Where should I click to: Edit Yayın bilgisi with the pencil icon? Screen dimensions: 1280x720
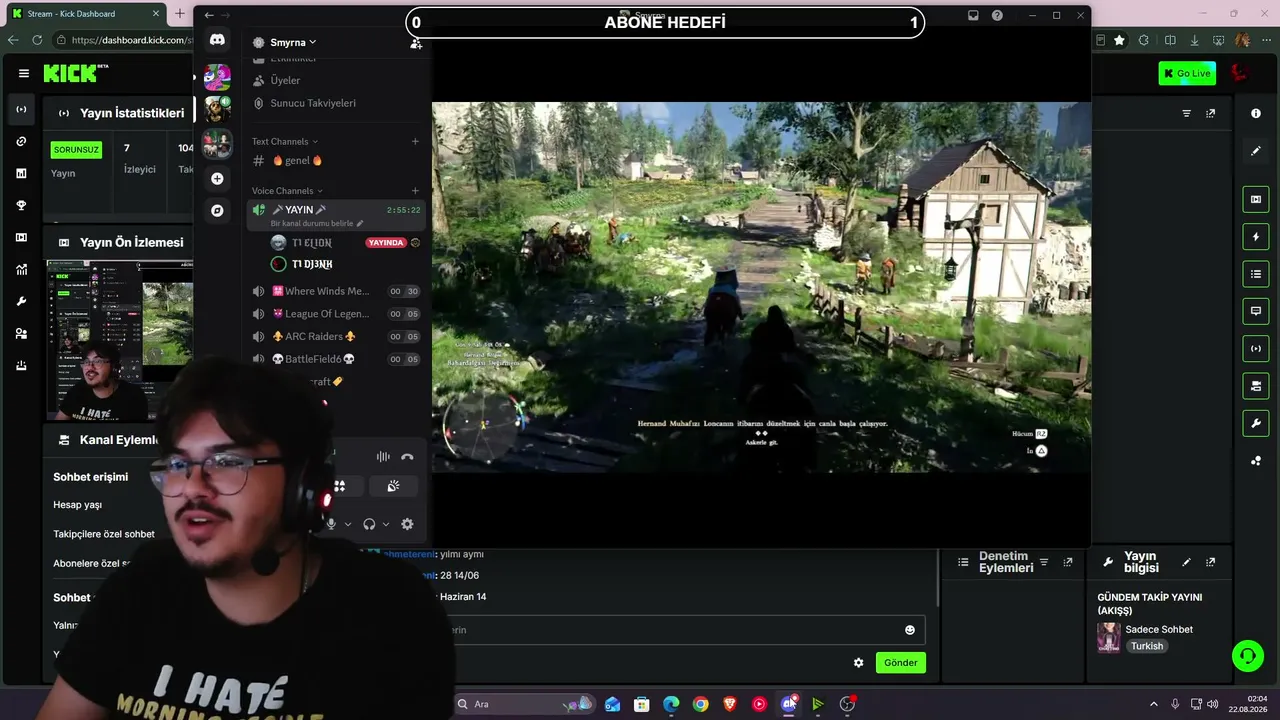pos(1186,562)
